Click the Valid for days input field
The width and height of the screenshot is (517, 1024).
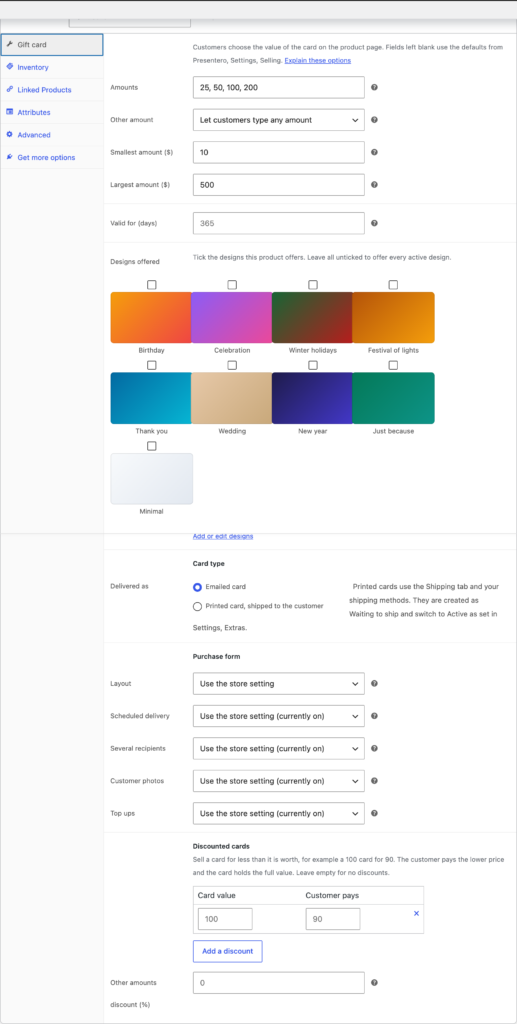279,223
